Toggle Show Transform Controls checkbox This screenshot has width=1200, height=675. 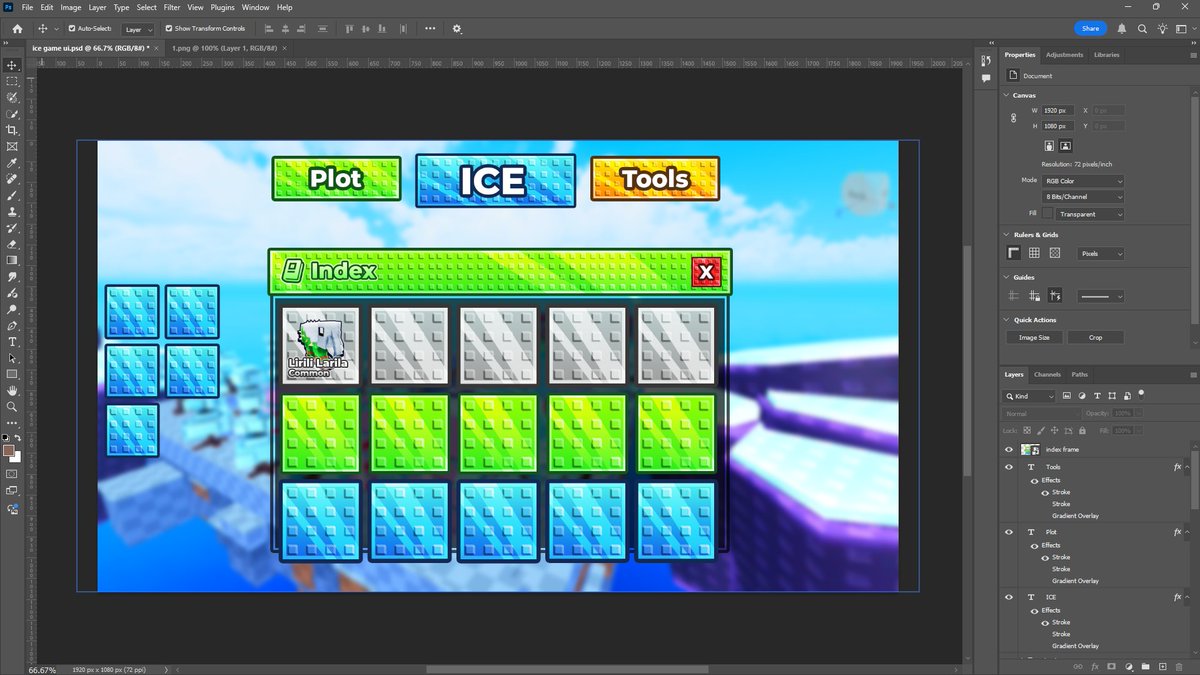pyautogui.click(x=167, y=29)
